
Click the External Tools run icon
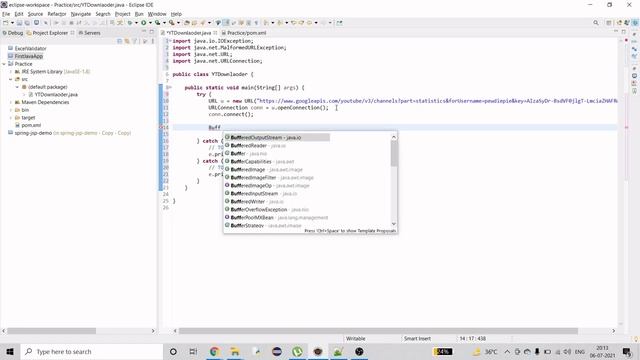171,23
